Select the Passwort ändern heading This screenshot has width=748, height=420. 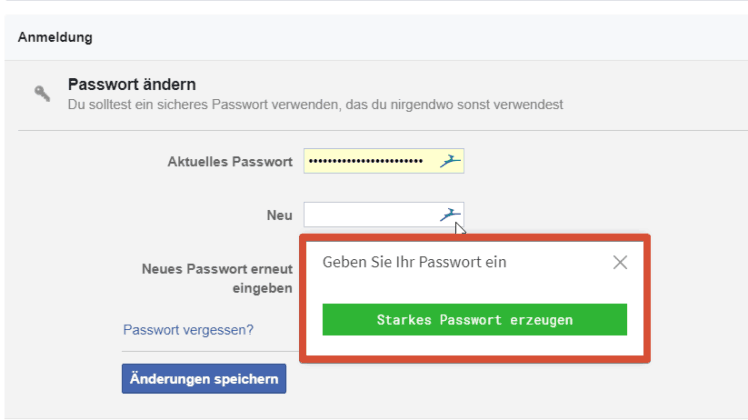(x=132, y=84)
